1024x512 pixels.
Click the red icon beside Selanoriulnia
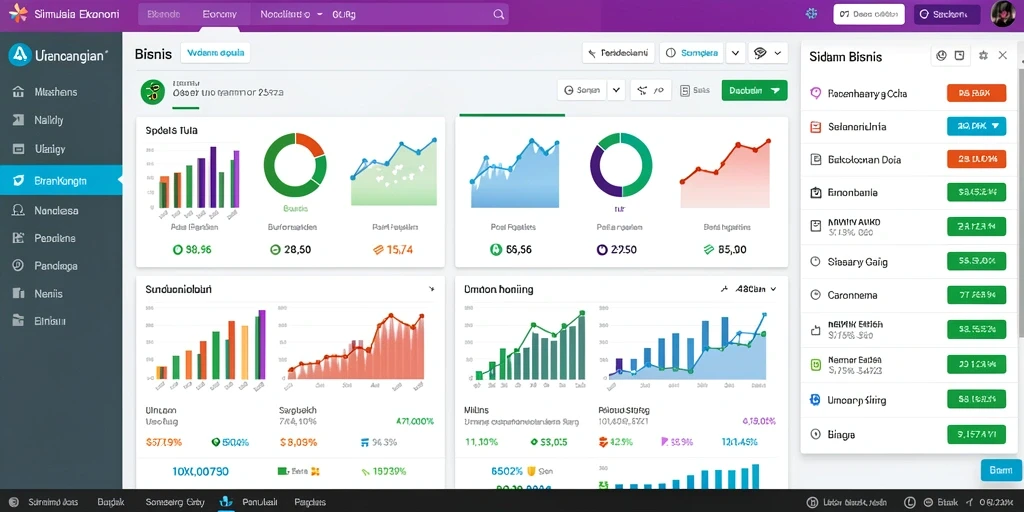(815, 127)
